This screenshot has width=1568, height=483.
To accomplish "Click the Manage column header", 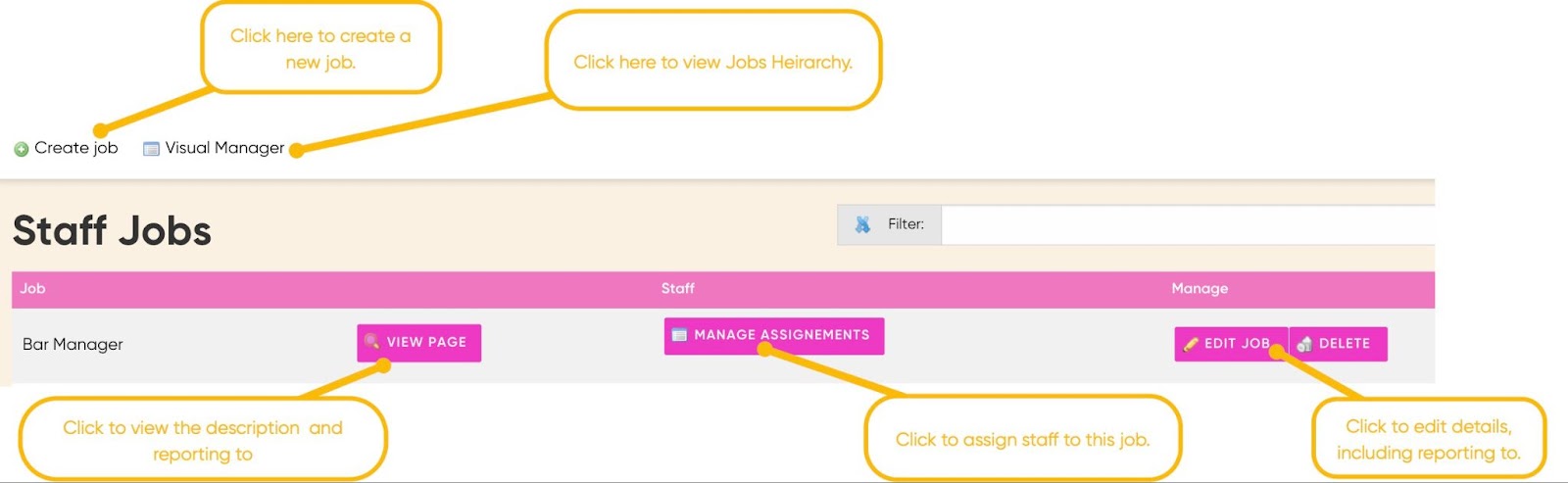I will pos(1199,289).
